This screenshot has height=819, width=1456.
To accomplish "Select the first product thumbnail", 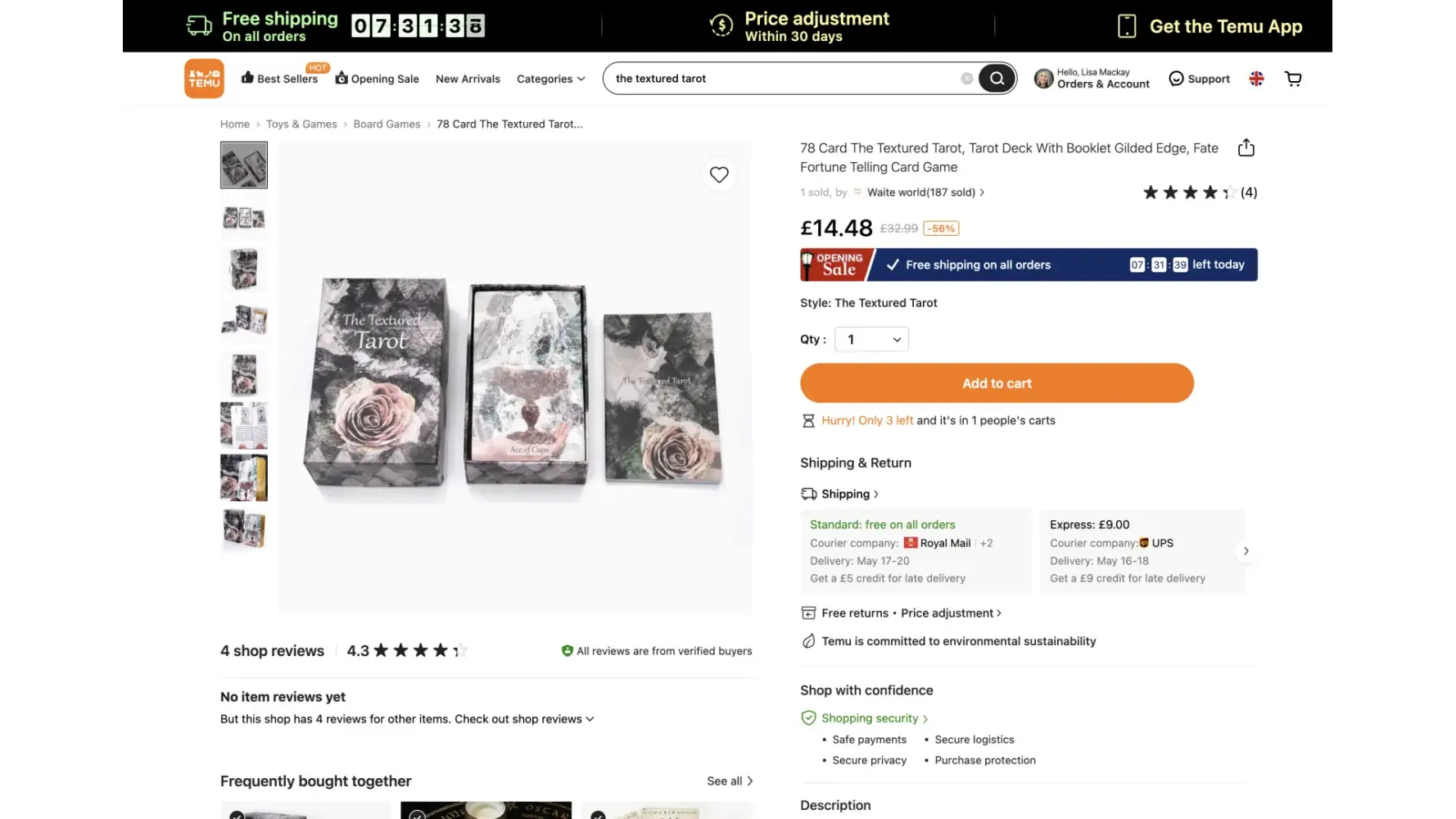I will coord(244,165).
